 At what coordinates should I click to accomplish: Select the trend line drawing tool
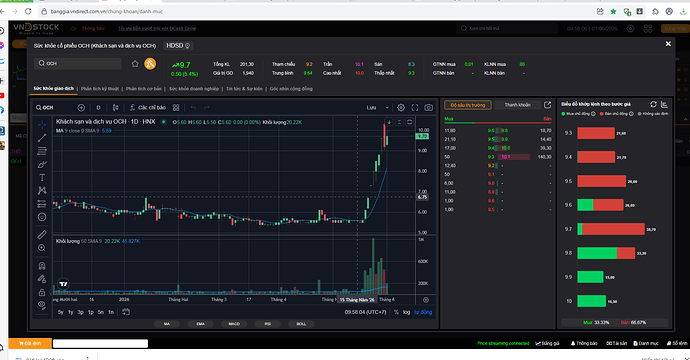[42, 138]
